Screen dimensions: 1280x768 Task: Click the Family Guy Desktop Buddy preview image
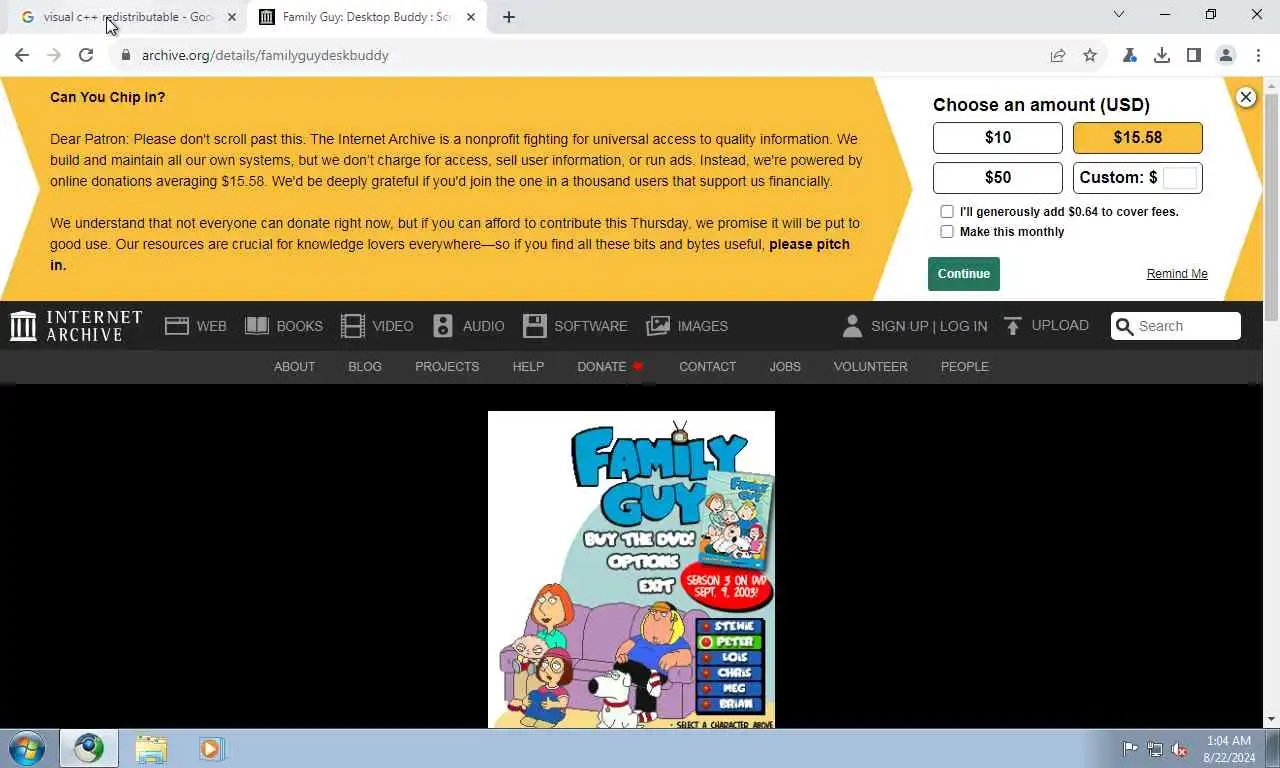coord(631,569)
